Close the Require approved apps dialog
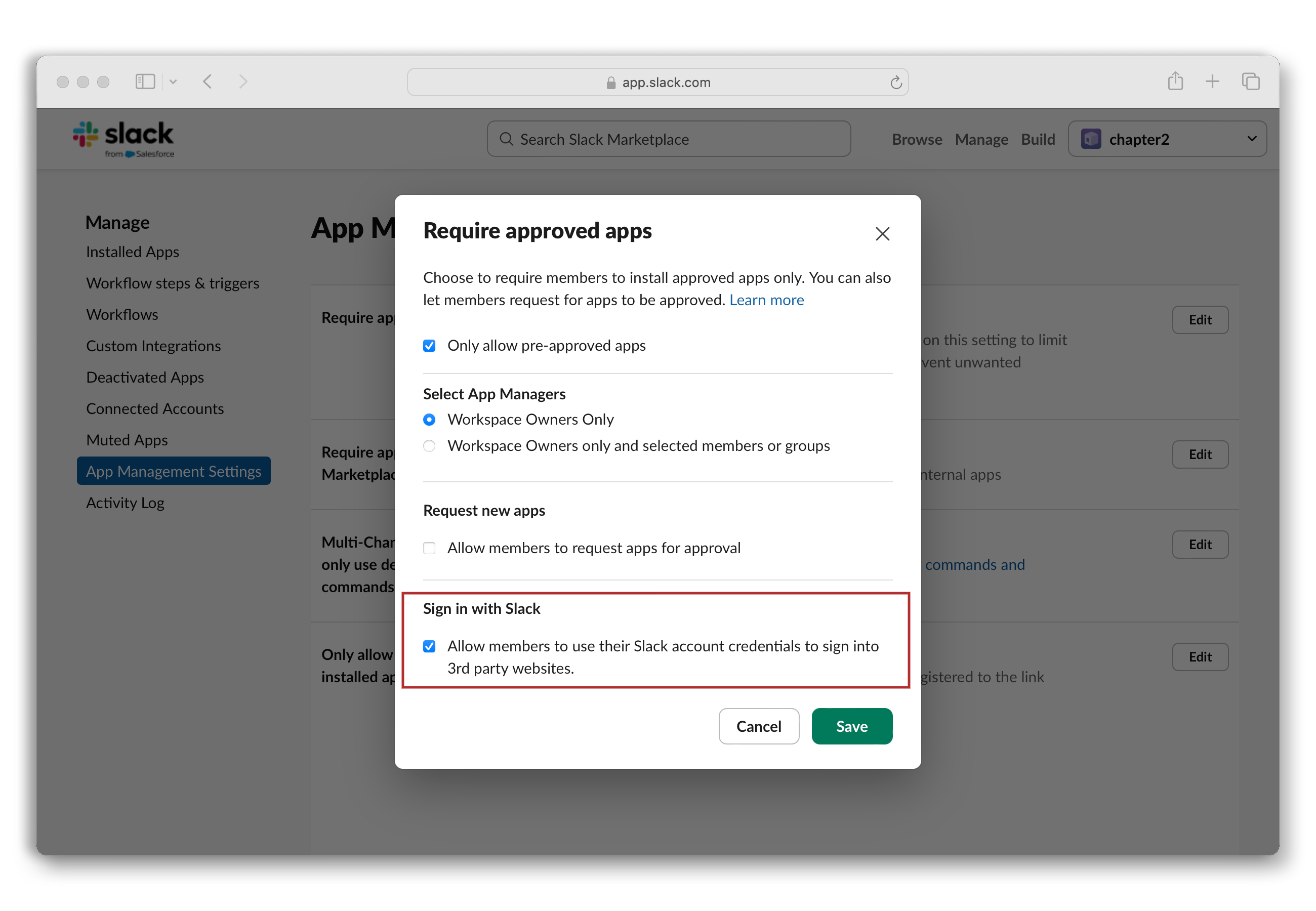Image resolution: width=1316 pixels, height=911 pixels. pos(882,233)
